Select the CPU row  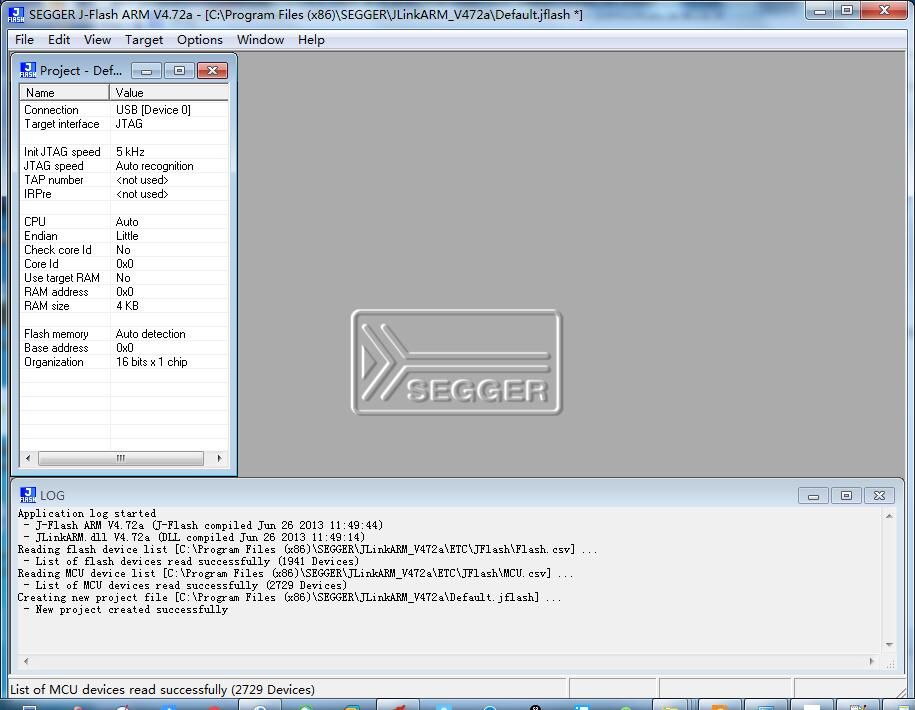[124, 222]
